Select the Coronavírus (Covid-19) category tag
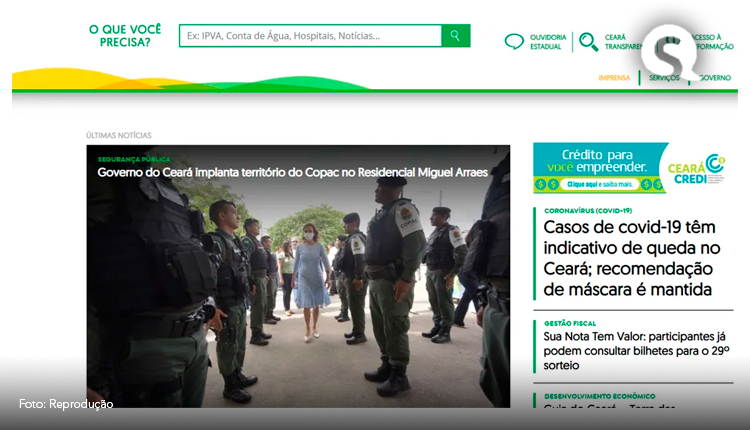 587,211
